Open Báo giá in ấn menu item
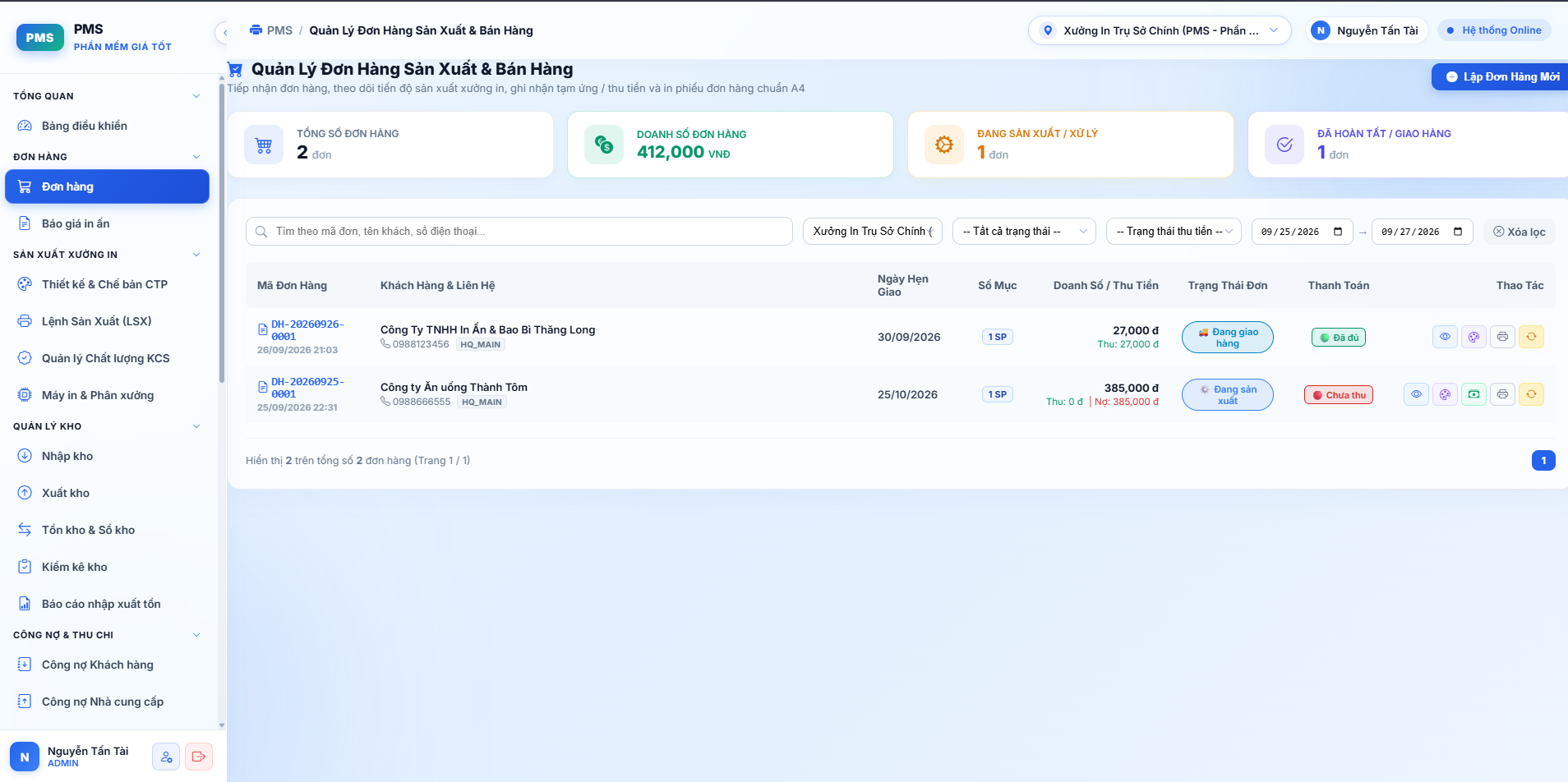Viewport: 1568px width, 782px height. coord(107,223)
